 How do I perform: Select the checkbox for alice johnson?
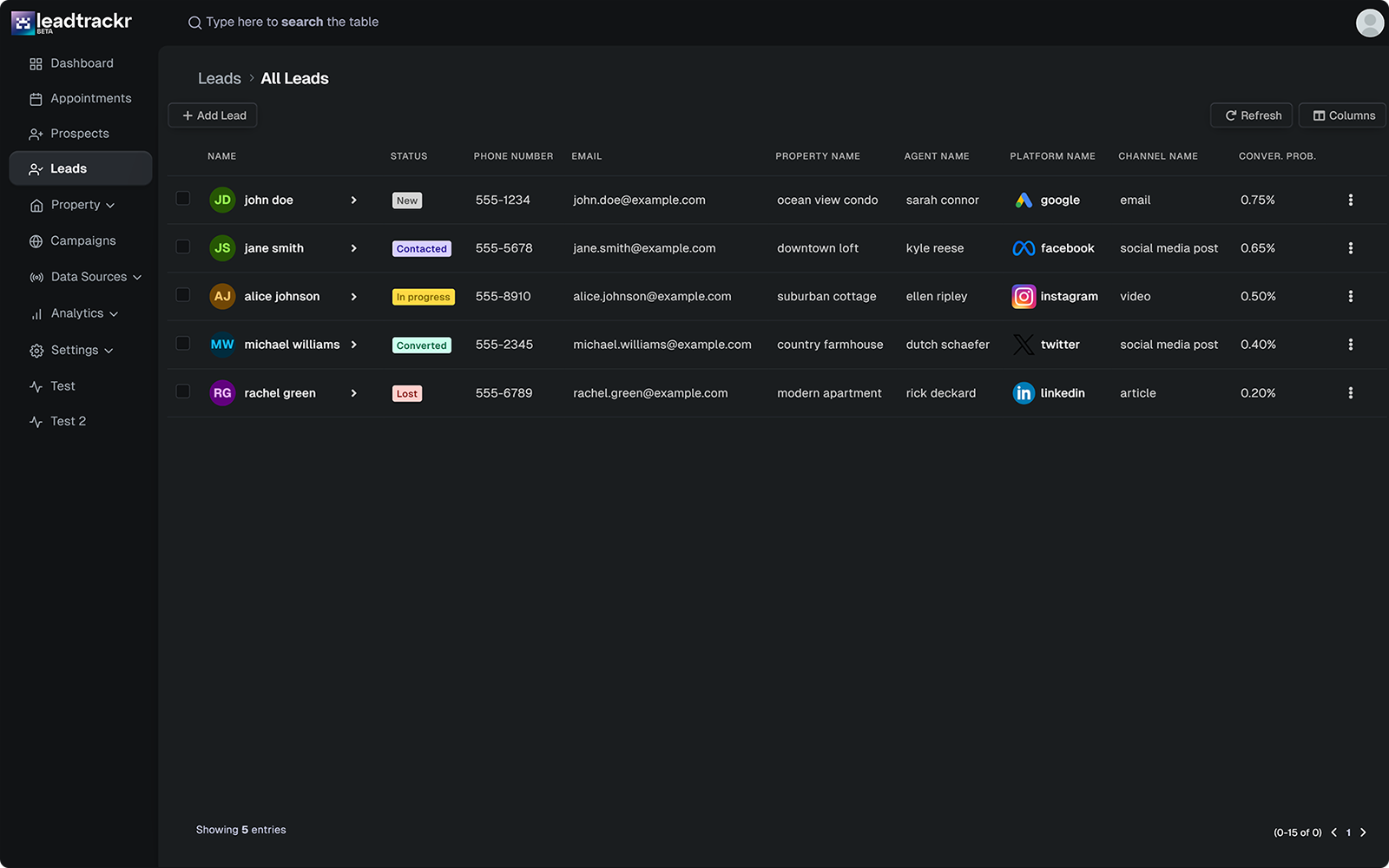(x=183, y=294)
